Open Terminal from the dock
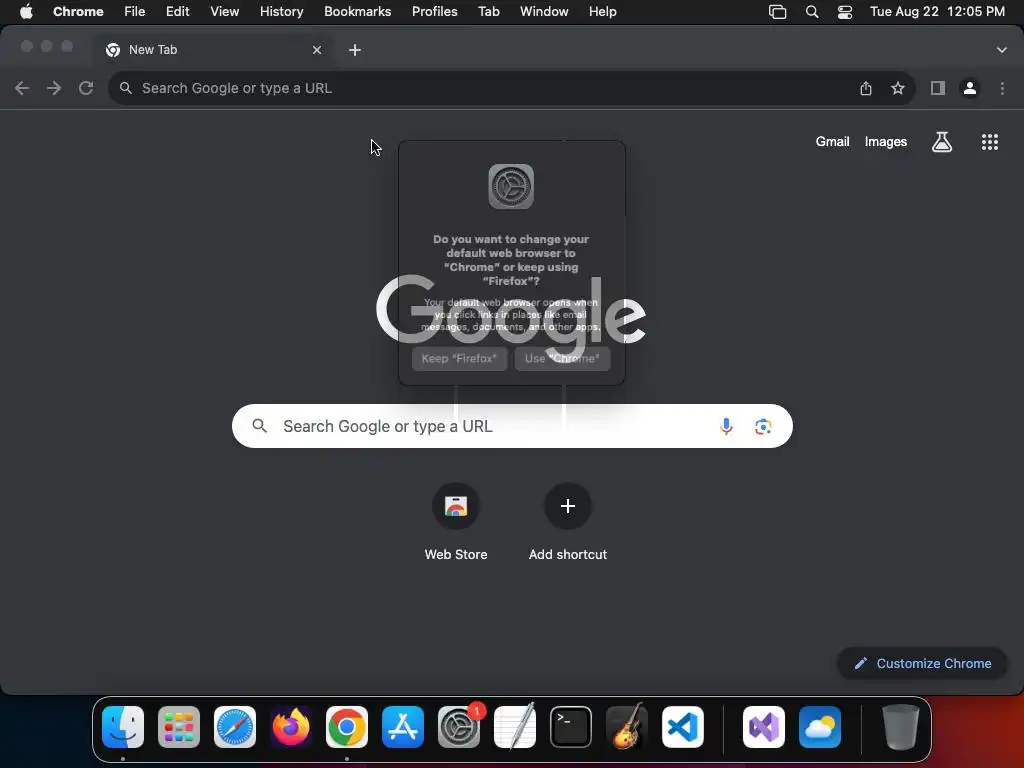 (571, 727)
